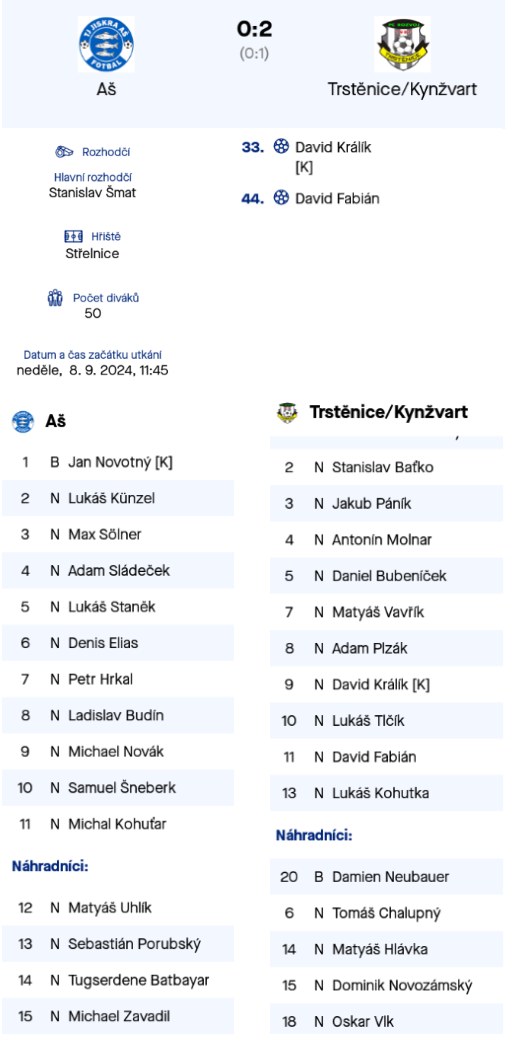Click referee name Stanislav Šmat

tap(93, 193)
